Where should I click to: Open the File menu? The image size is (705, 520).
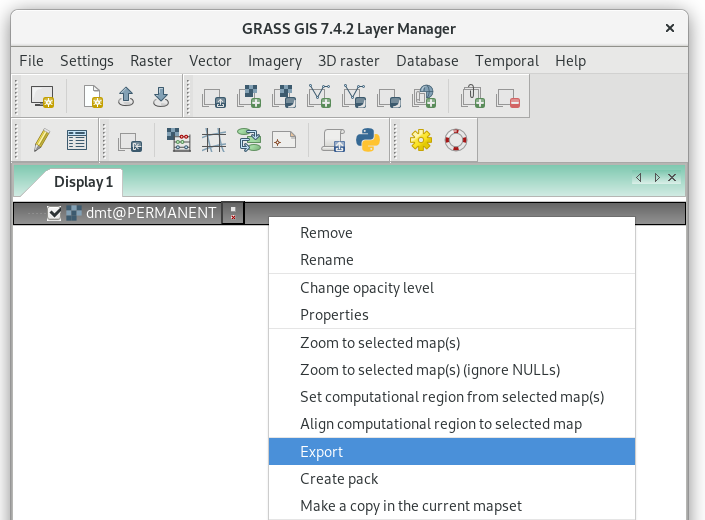tap(31, 61)
